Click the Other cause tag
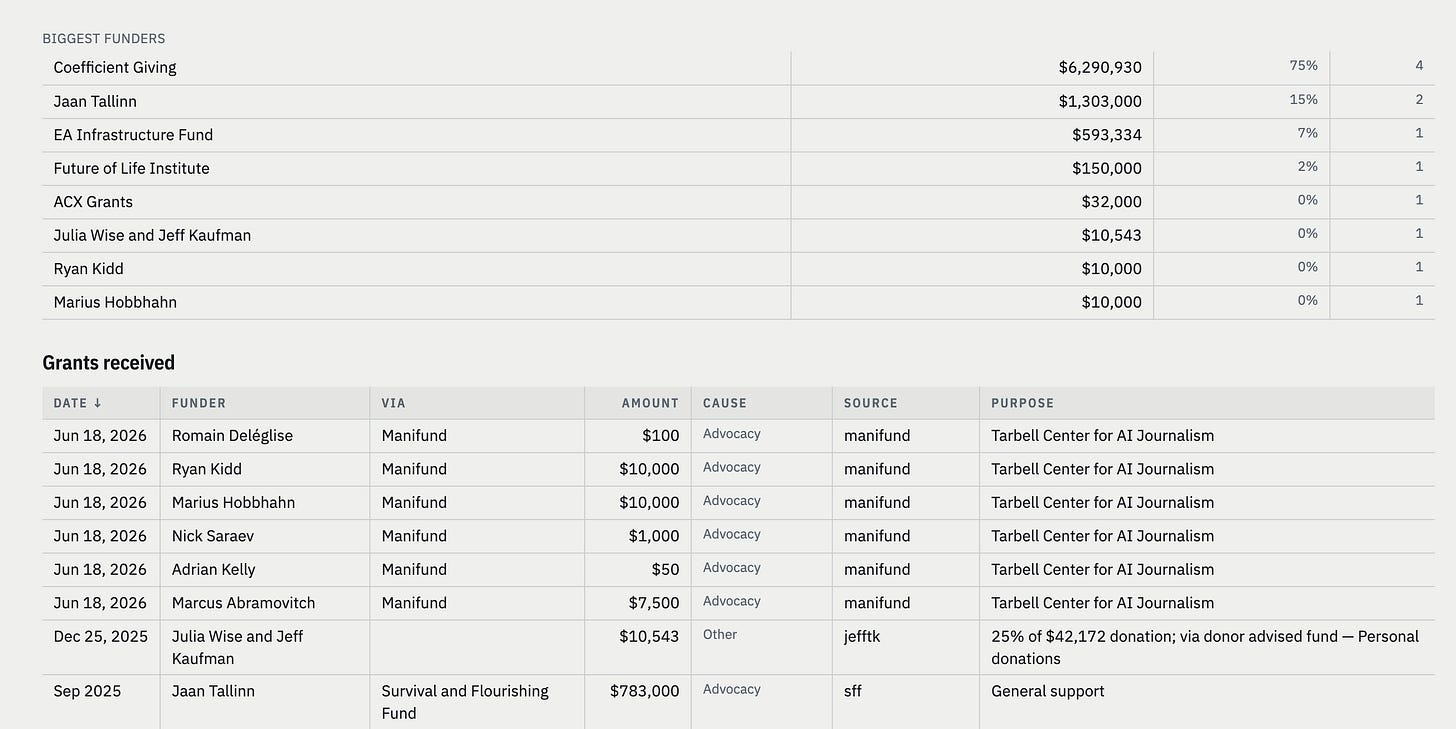Screen dimensions: 1456x729 tap(720, 635)
